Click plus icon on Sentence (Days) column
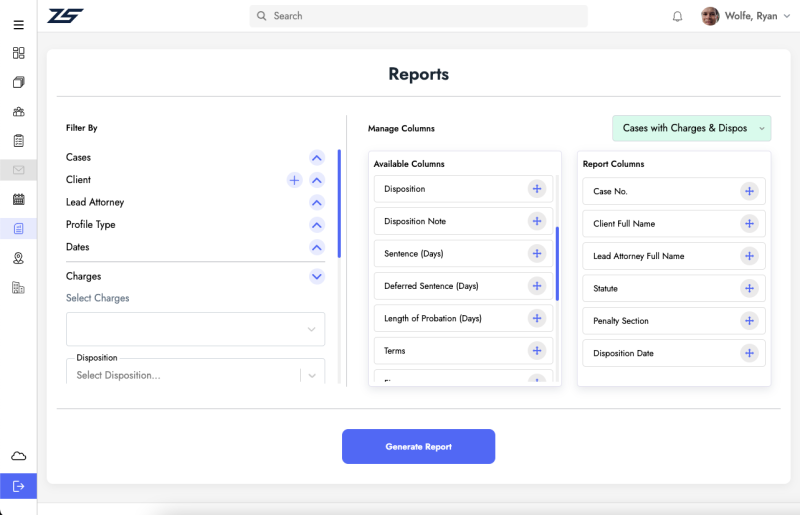Screen dimensions: 800x515 coord(536,254)
